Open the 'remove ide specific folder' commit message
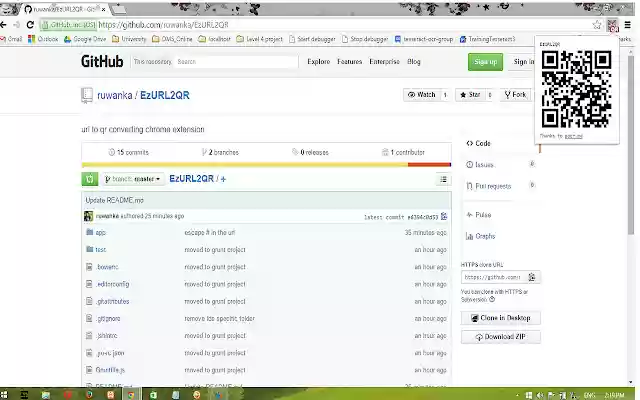 [220, 319]
